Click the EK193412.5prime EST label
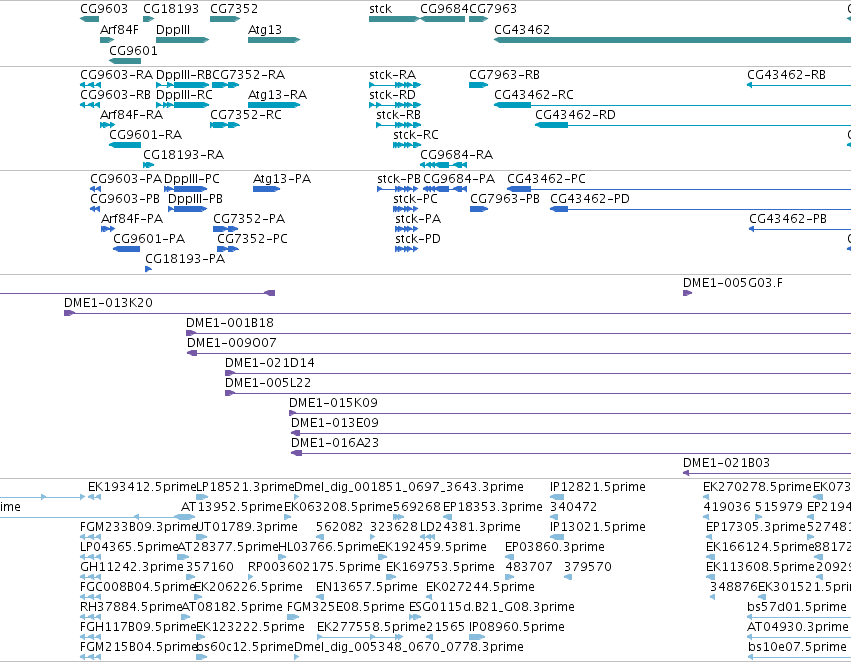The image size is (851, 662). pyautogui.click(x=142, y=487)
